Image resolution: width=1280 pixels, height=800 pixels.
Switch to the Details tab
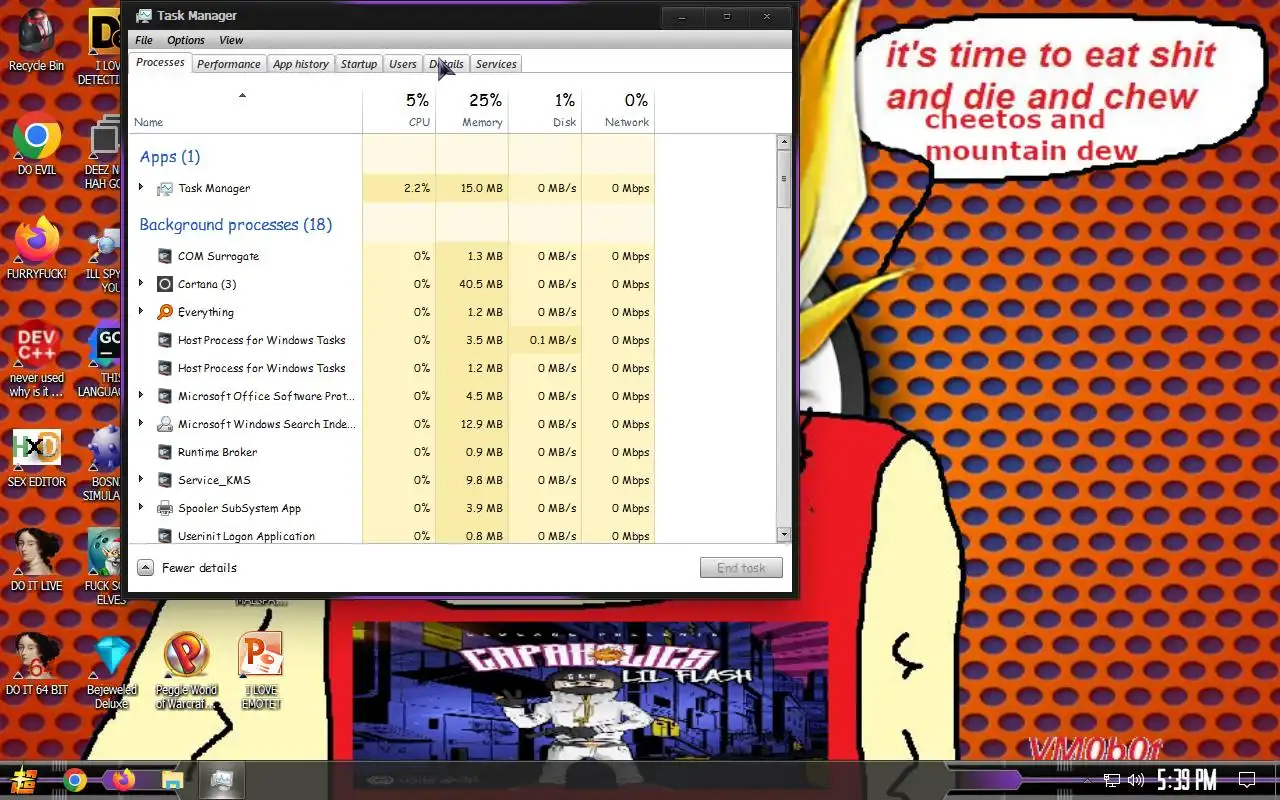(447, 64)
